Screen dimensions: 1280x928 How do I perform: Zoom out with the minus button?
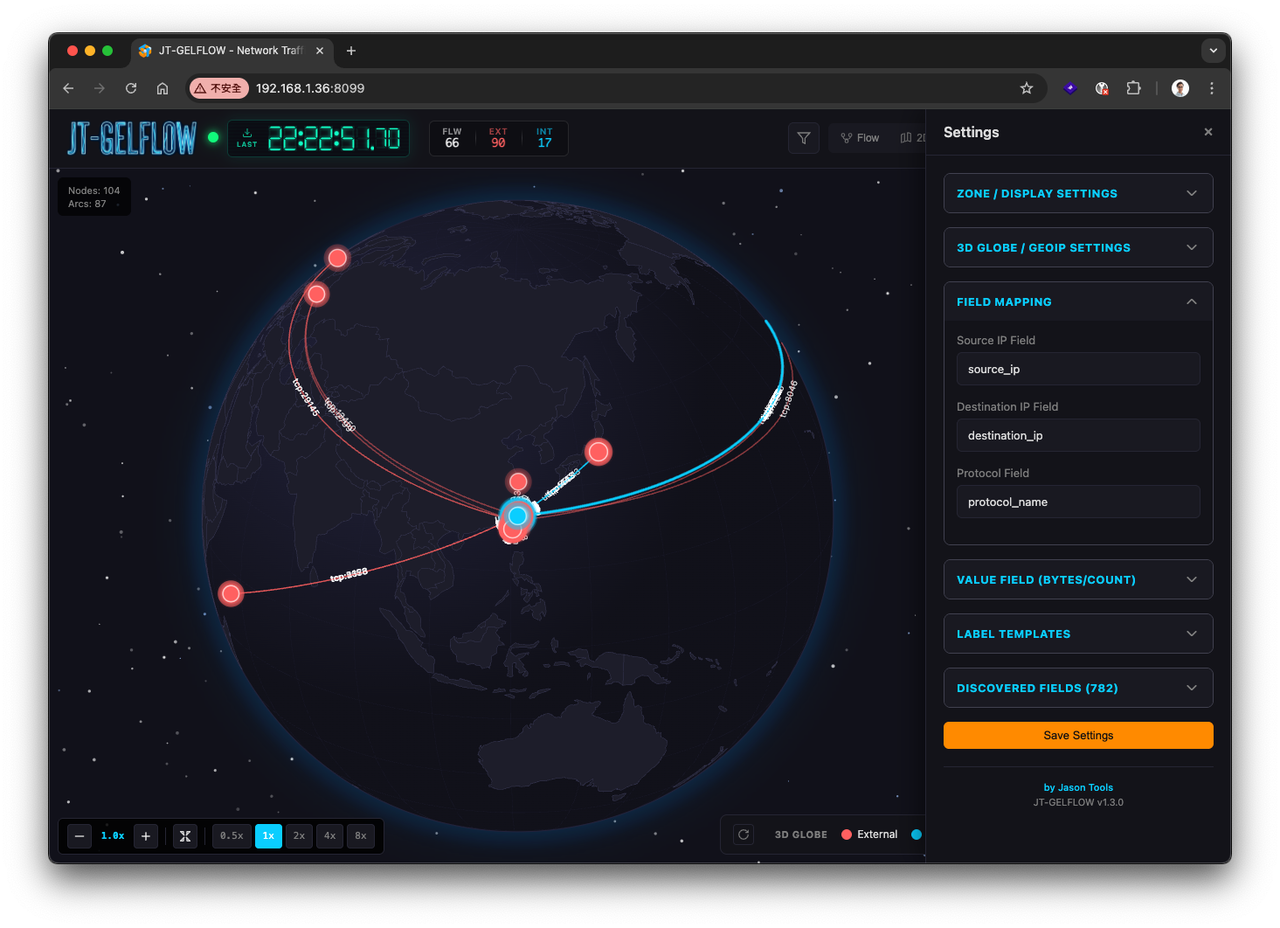pos(80,836)
